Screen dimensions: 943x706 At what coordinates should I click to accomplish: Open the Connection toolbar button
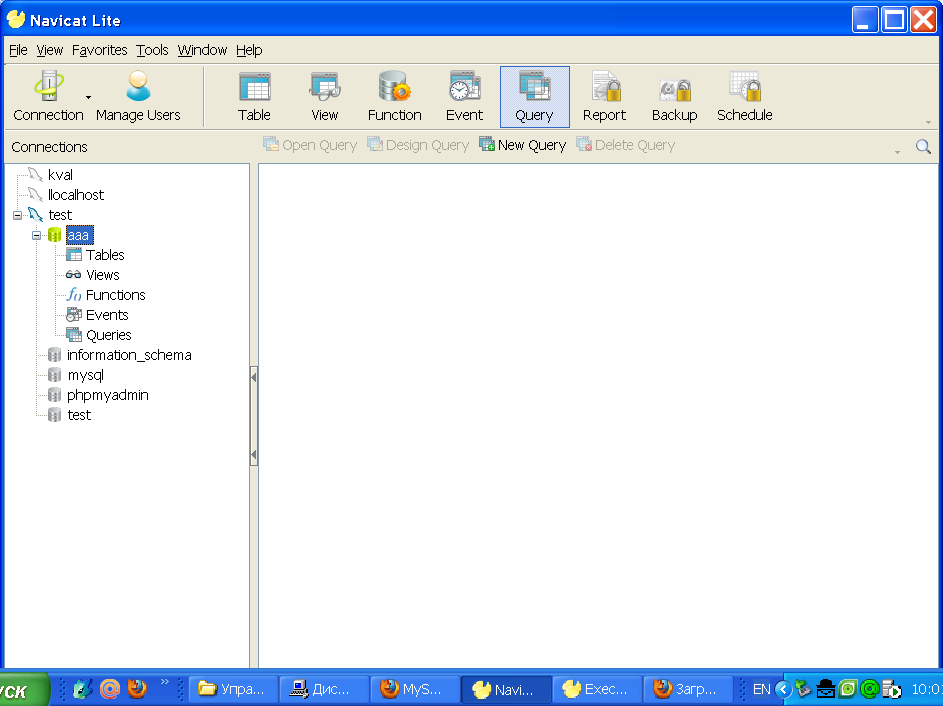pyautogui.click(x=48, y=96)
